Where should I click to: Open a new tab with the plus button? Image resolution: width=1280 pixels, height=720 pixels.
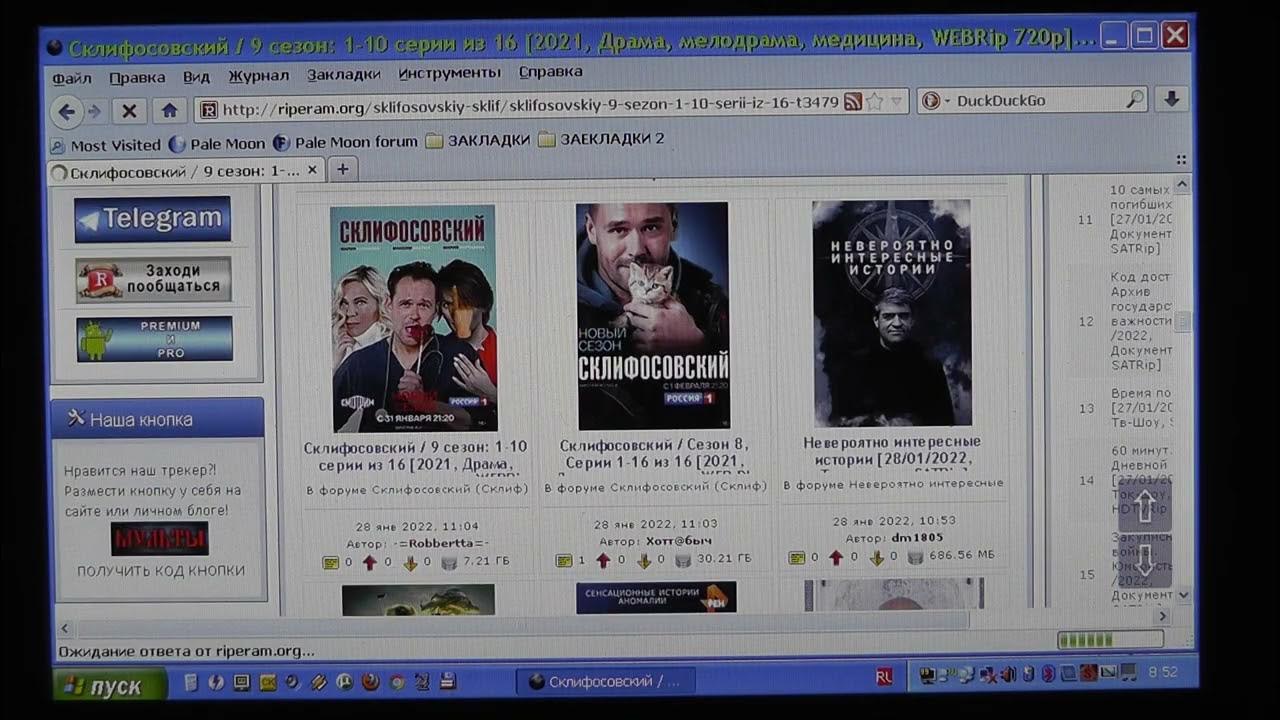pos(342,169)
